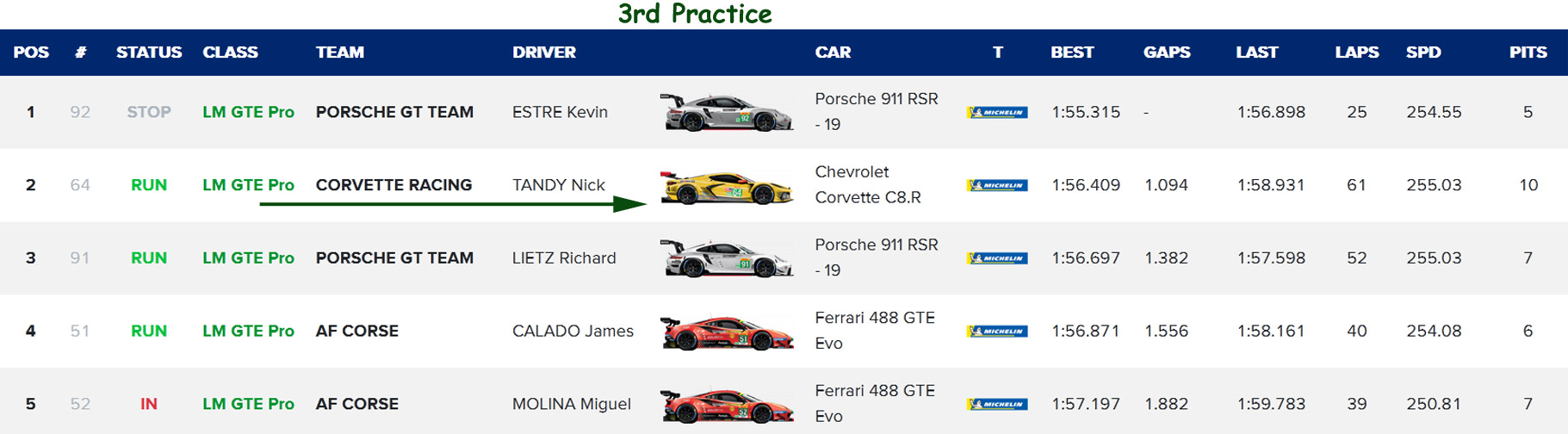1568x434 pixels.
Task: Open driver ESTRE Kevin's name
Action: pyautogui.click(x=560, y=112)
